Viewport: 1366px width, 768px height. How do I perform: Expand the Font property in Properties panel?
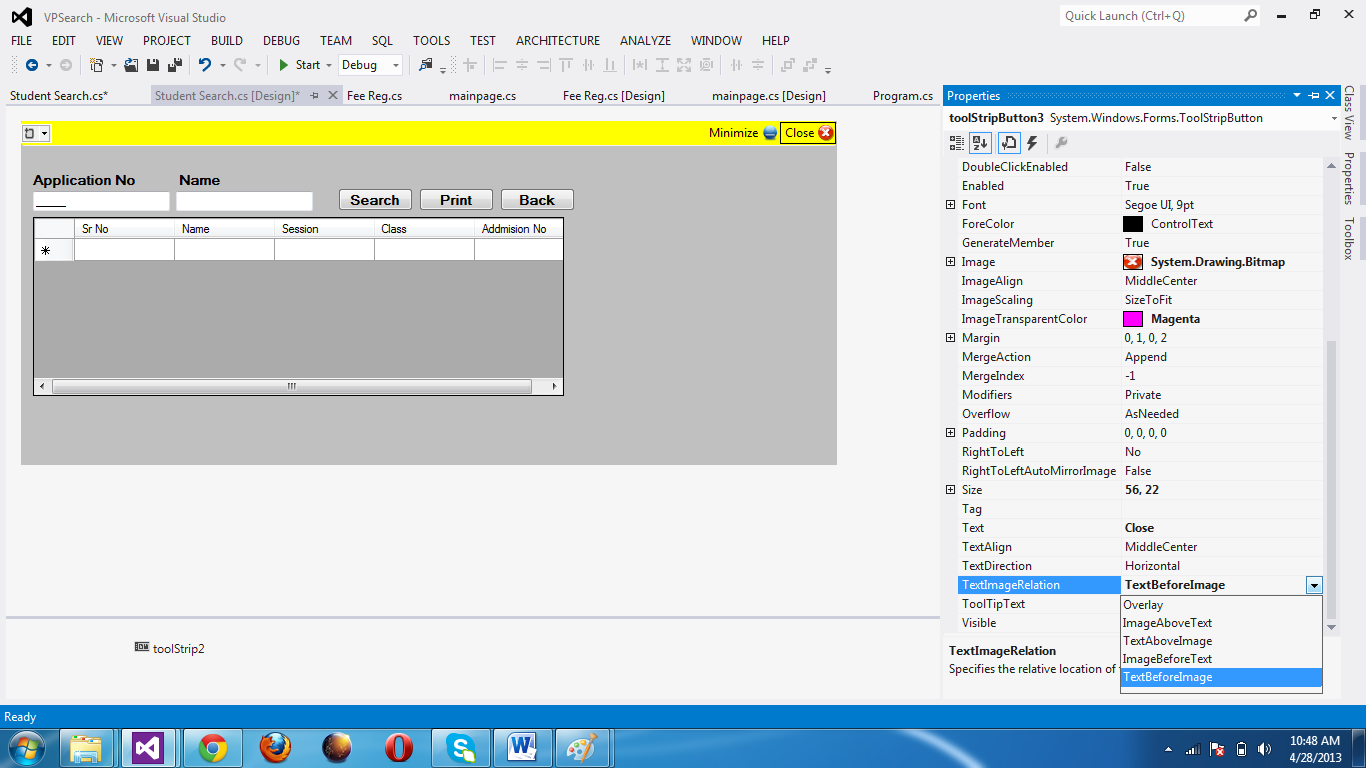pos(950,204)
